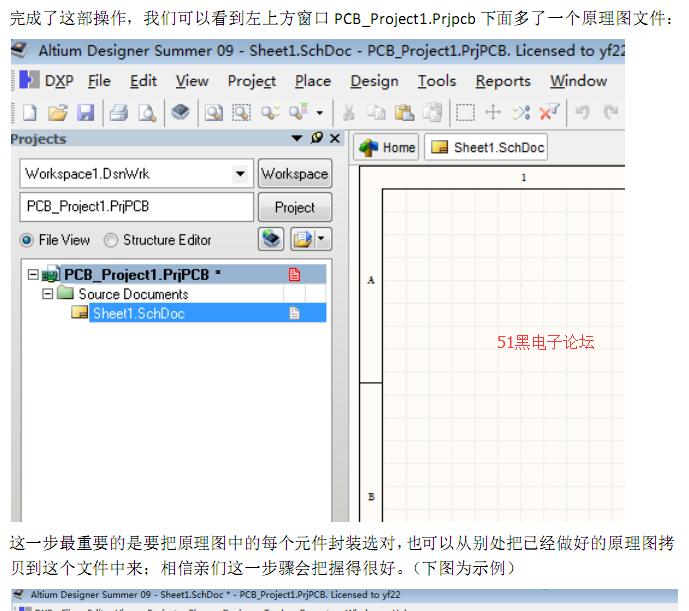Select Source Documents folder
The height and width of the screenshot is (611, 689).
(x=133, y=294)
